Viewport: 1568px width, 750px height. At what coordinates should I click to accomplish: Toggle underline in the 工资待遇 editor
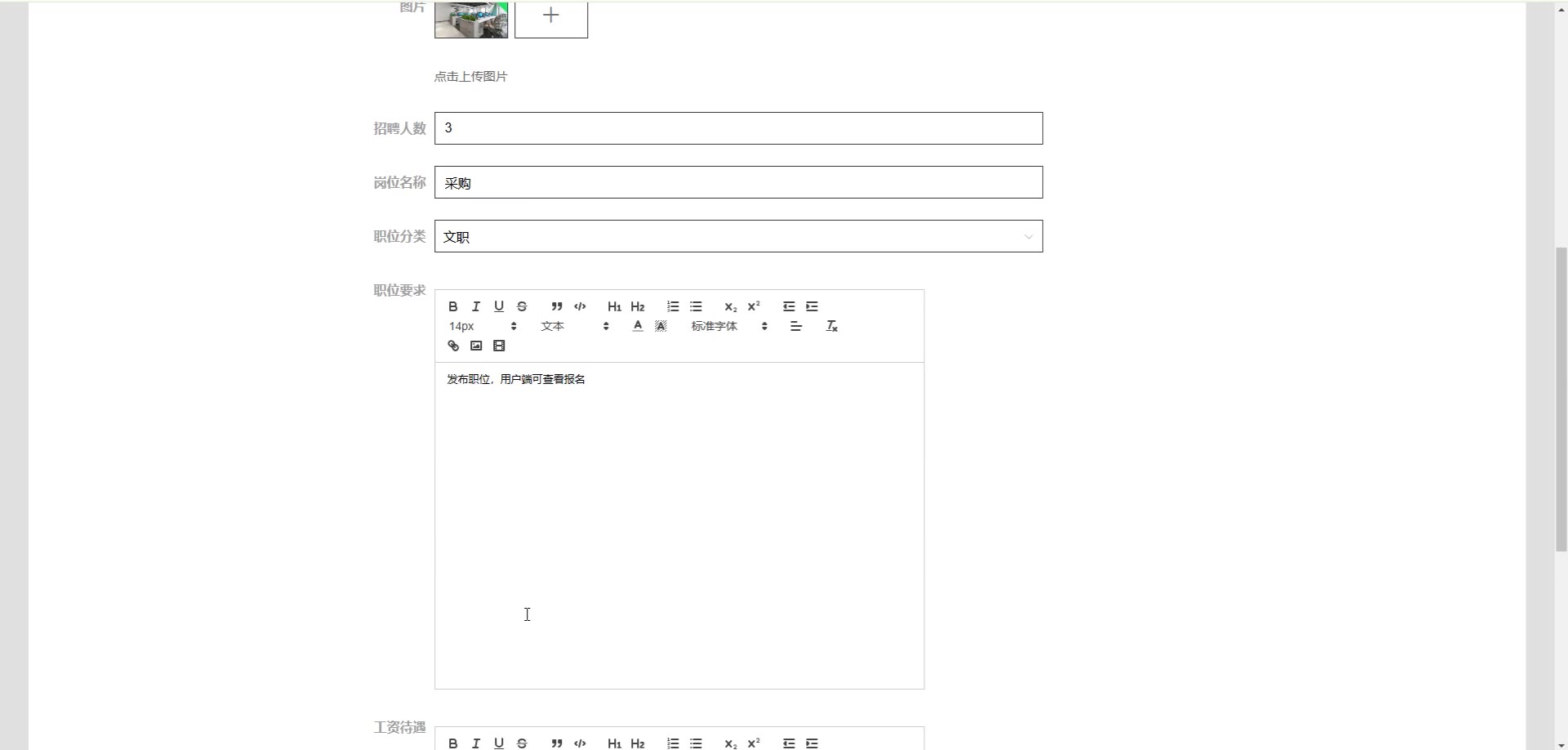pyautogui.click(x=499, y=743)
